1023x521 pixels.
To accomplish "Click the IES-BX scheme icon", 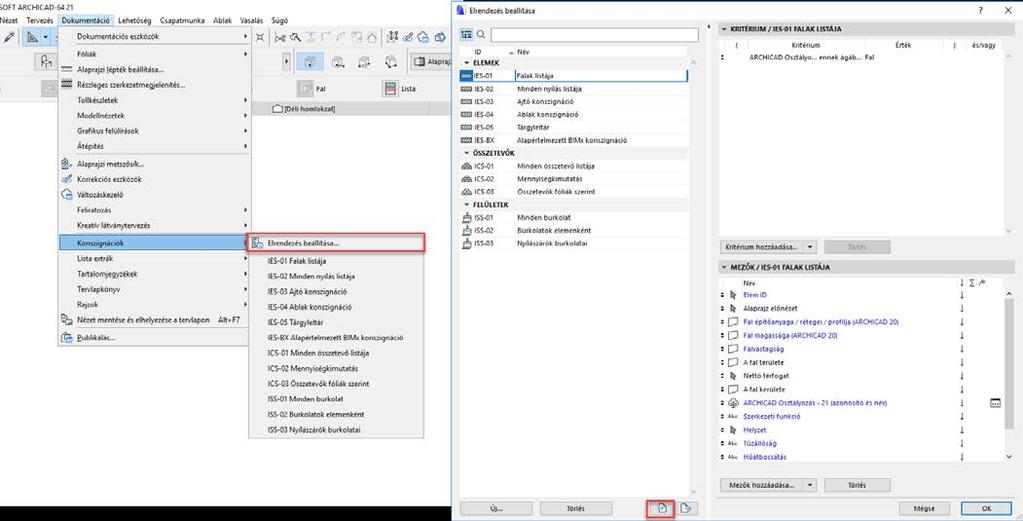I will pyautogui.click(x=466, y=140).
